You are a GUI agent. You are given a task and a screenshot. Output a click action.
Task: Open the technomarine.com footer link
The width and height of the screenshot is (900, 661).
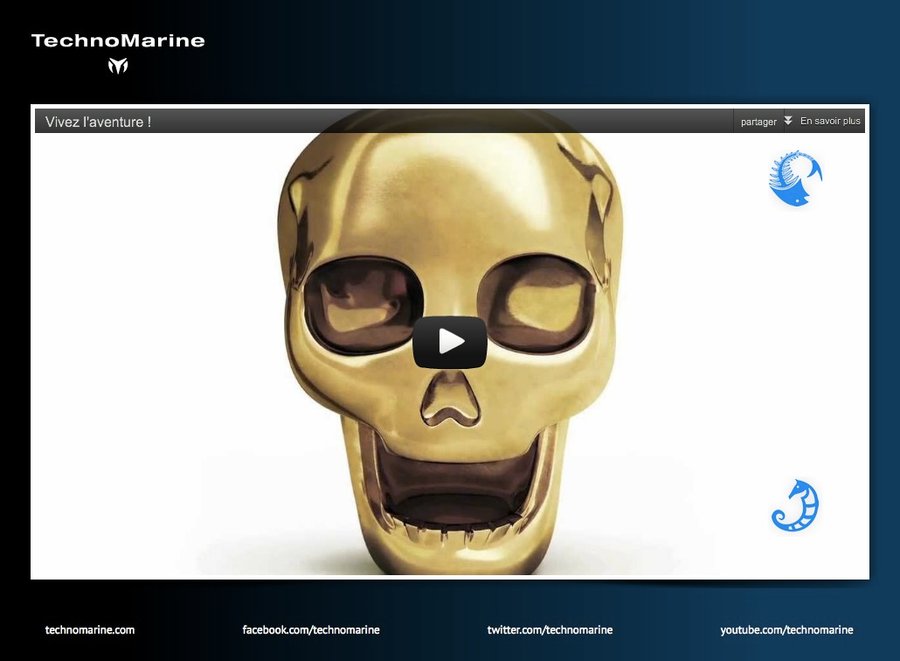tap(90, 630)
